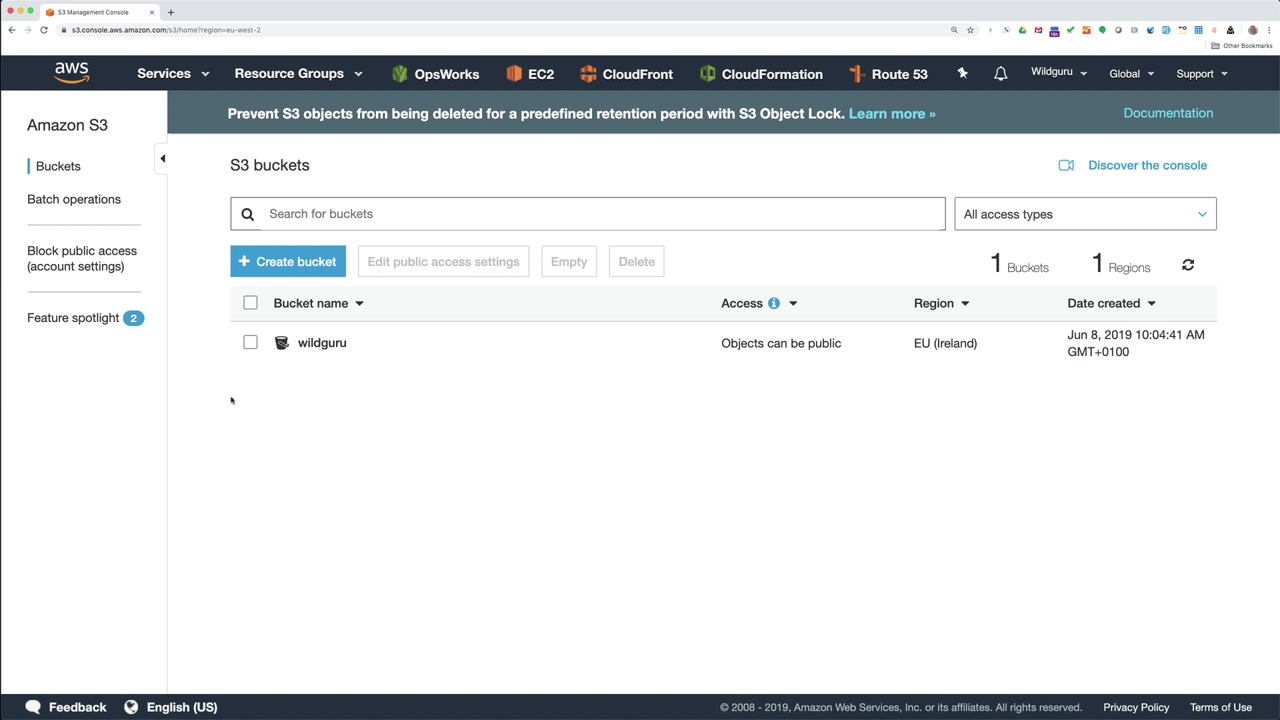
Task: Sort by Date created column
Action: pyautogui.click(x=1111, y=303)
